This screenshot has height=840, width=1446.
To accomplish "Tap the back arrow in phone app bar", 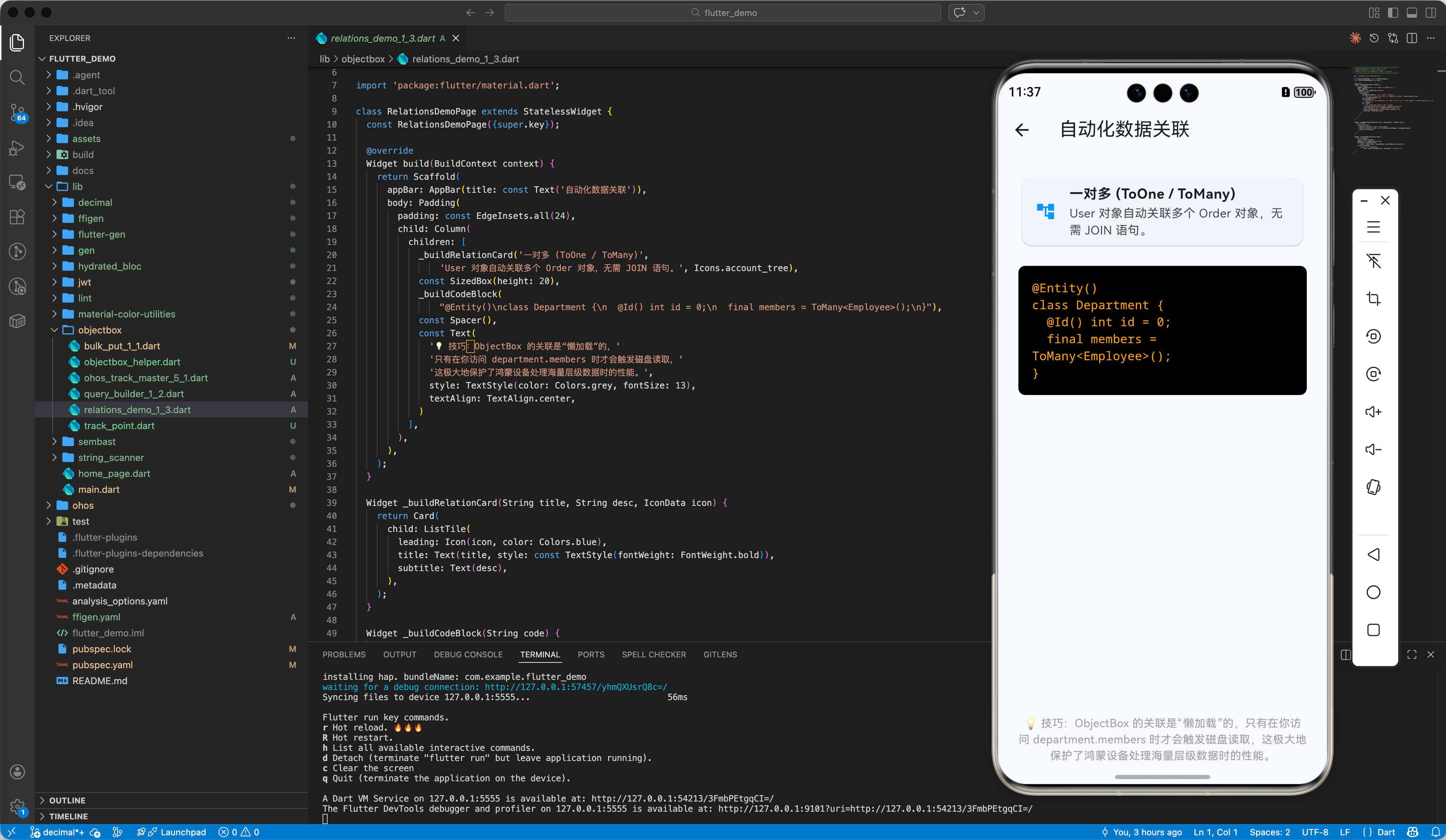I will pyautogui.click(x=1022, y=130).
